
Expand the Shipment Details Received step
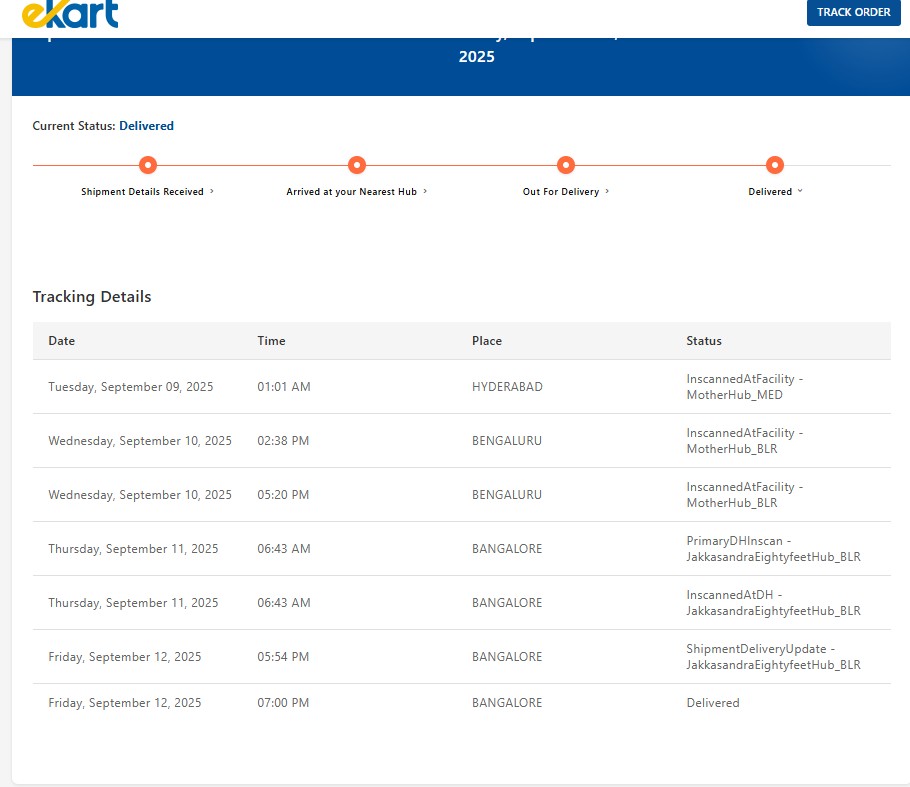[148, 191]
